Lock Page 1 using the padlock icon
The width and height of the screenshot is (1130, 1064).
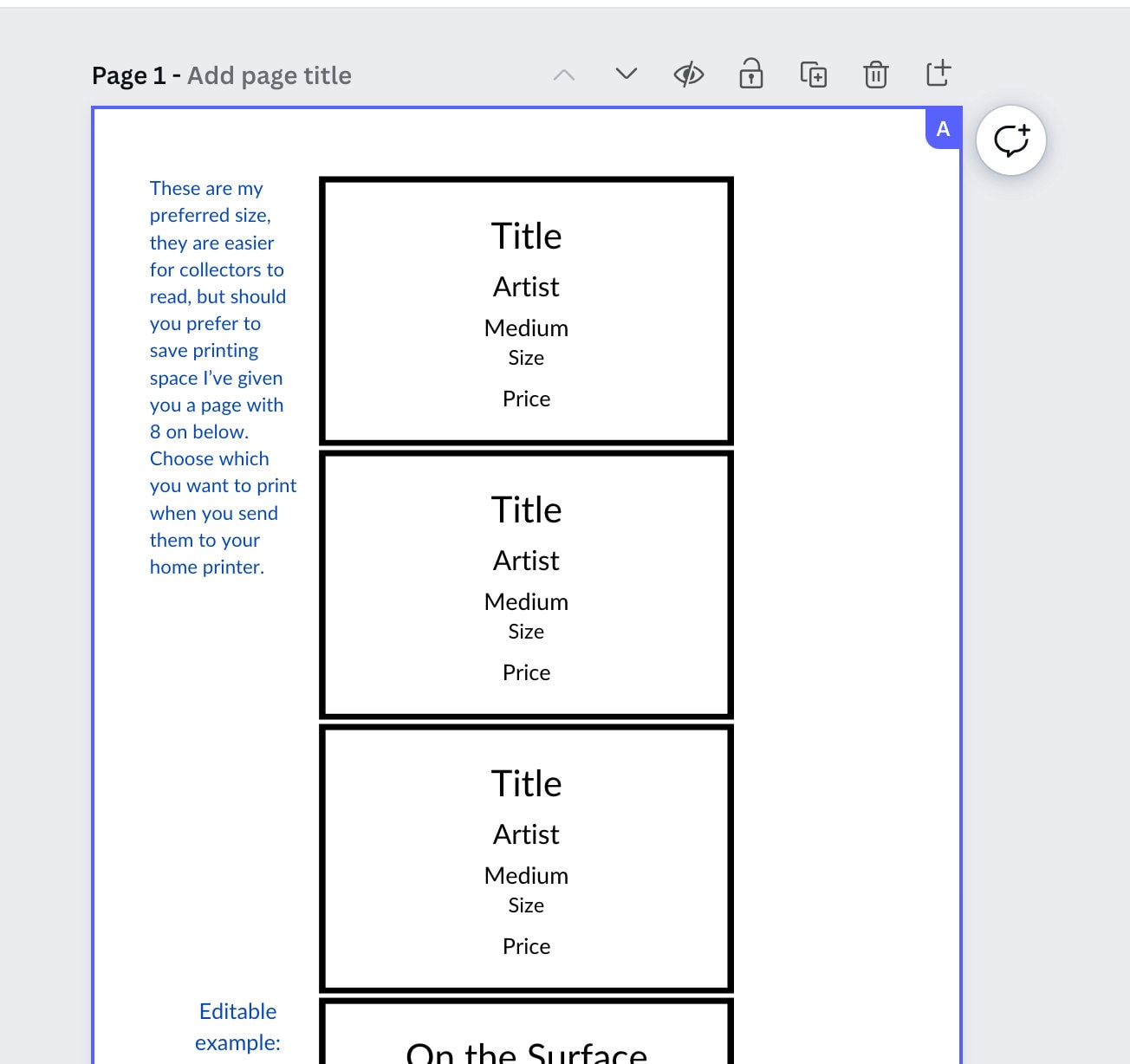point(750,75)
